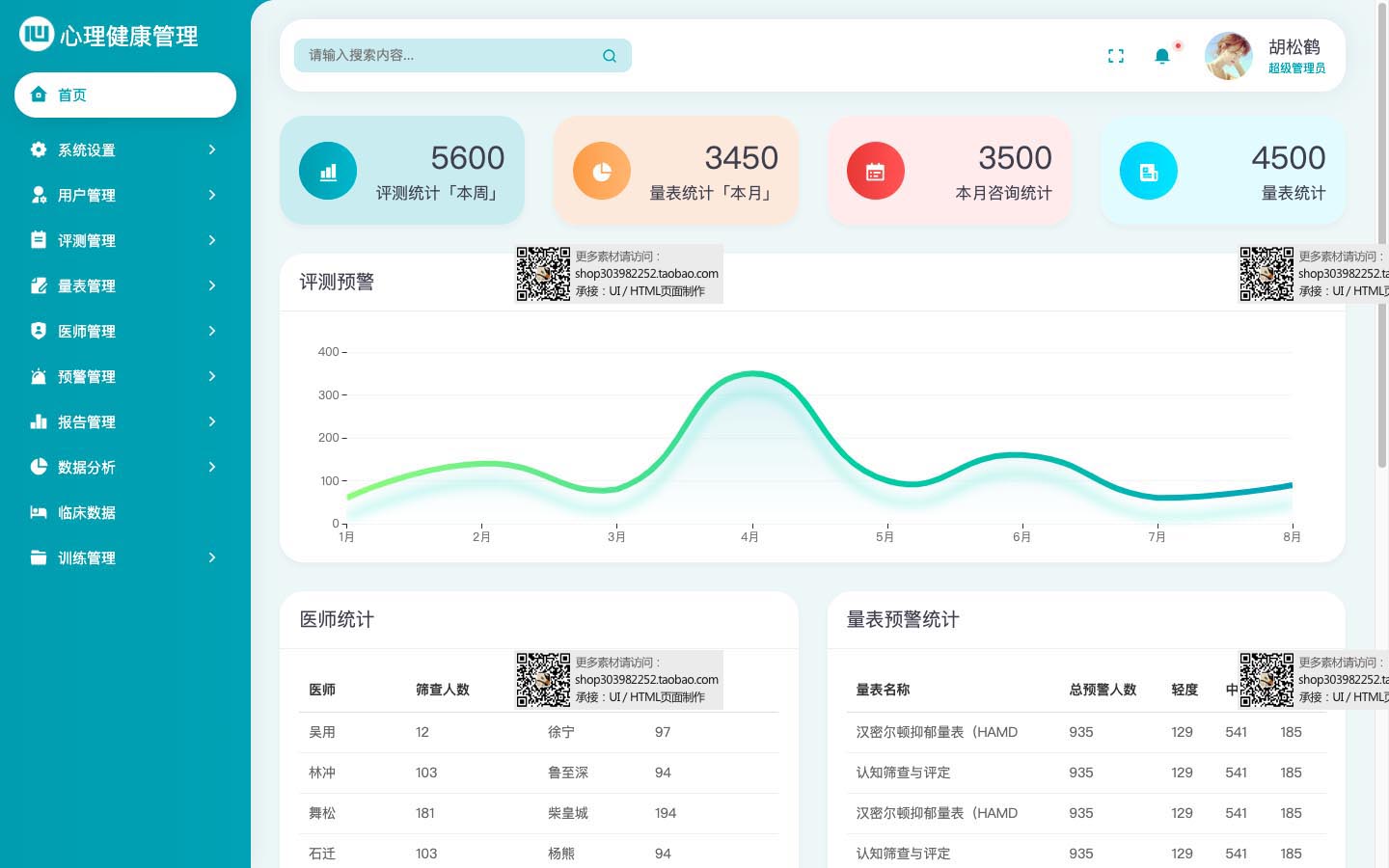Viewport: 1389px width, 868px height.
Task: Expand the 预警管理 chevron
Action: click(212, 376)
